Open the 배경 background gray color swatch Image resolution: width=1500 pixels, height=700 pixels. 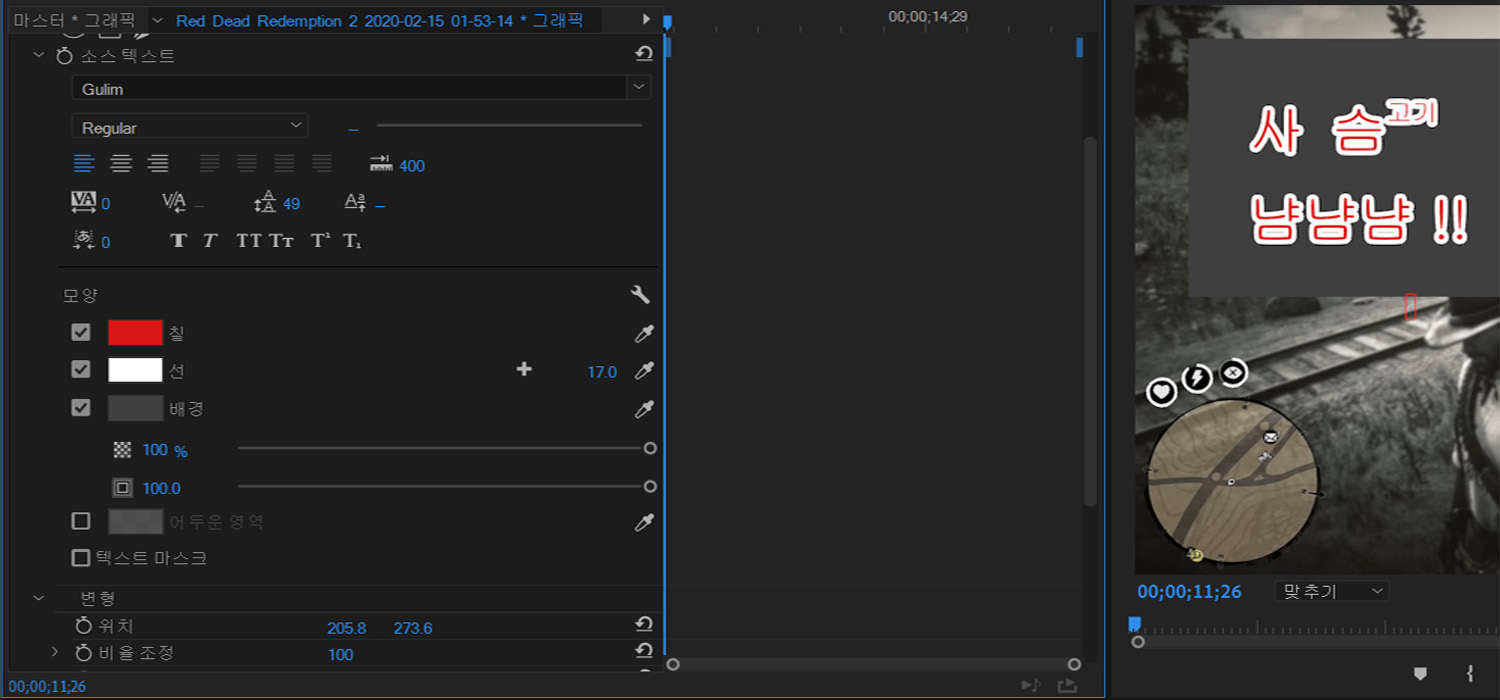pyautogui.click(x=135, y=408)
